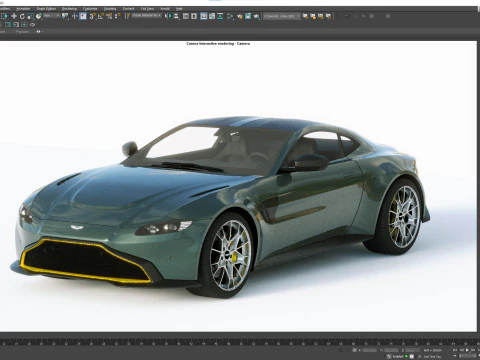Click the green status icon beside Enabled
Viewport: 480px width, 360px height.
[x=406, y=356]
